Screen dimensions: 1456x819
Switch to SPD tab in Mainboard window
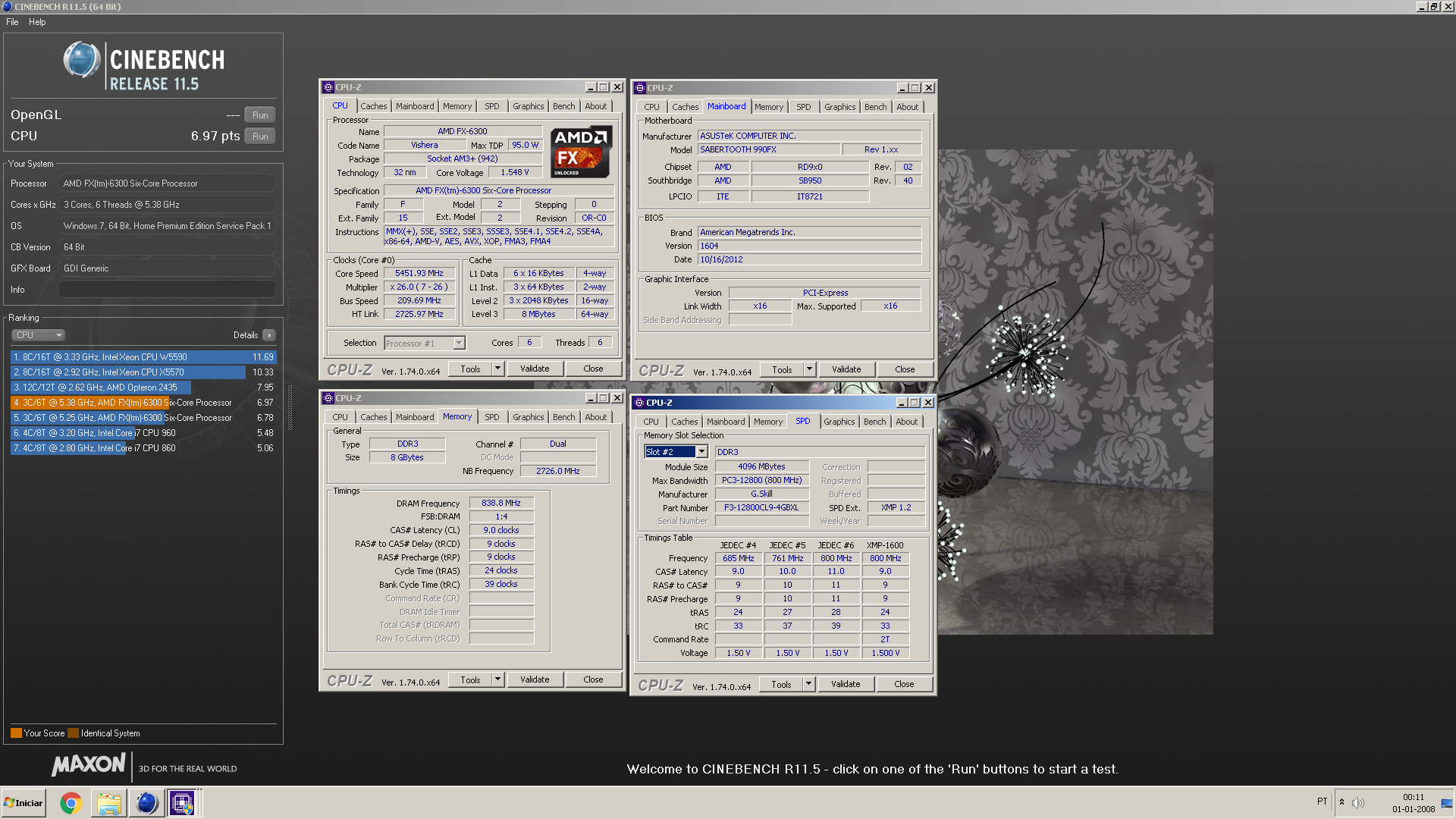tap(803, 107)
